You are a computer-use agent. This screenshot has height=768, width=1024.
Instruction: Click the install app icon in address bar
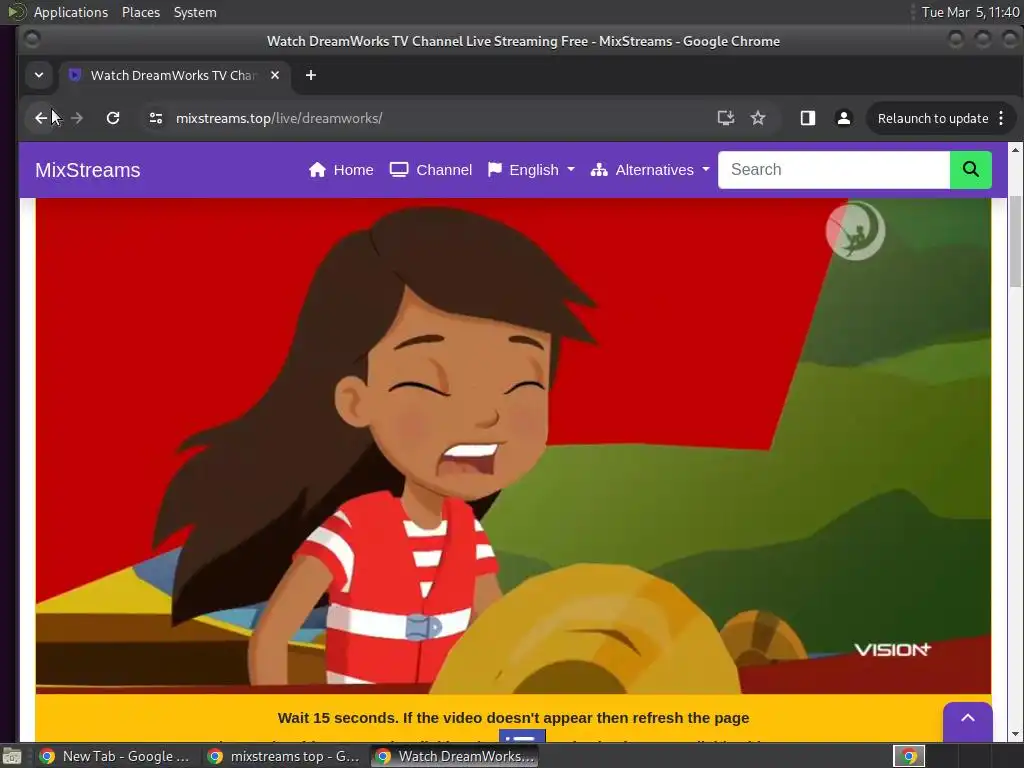click(x=726, y=118)
